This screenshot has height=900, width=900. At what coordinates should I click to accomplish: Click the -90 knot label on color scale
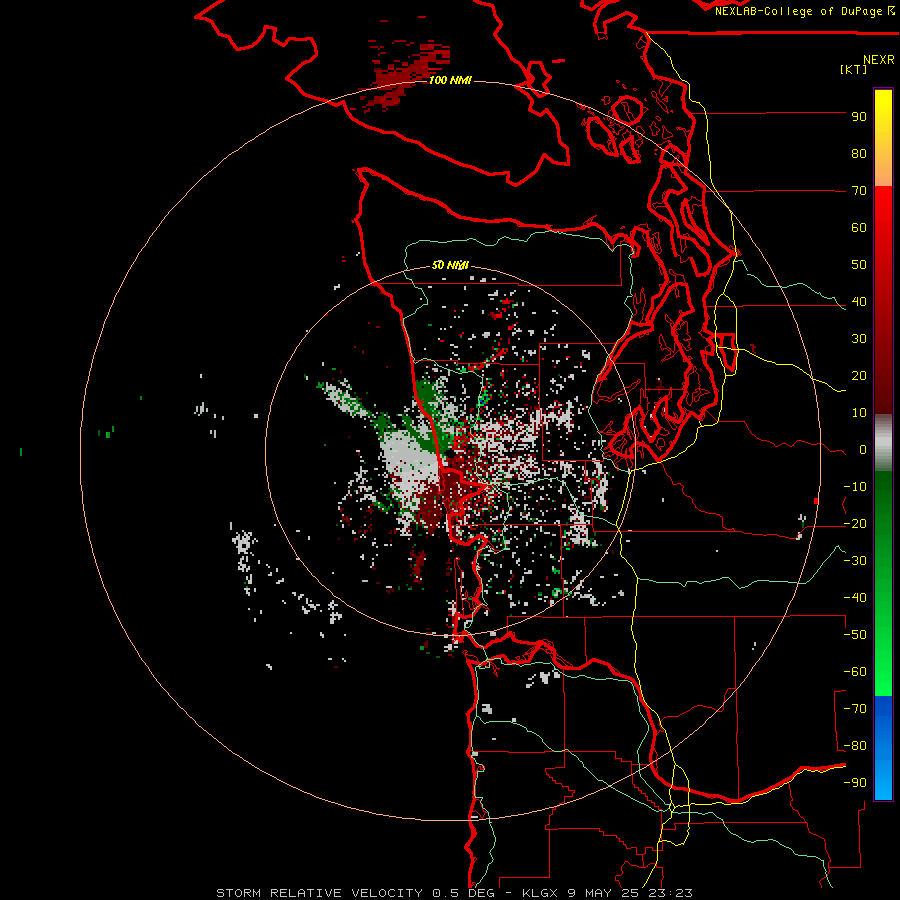pos(855,783)
